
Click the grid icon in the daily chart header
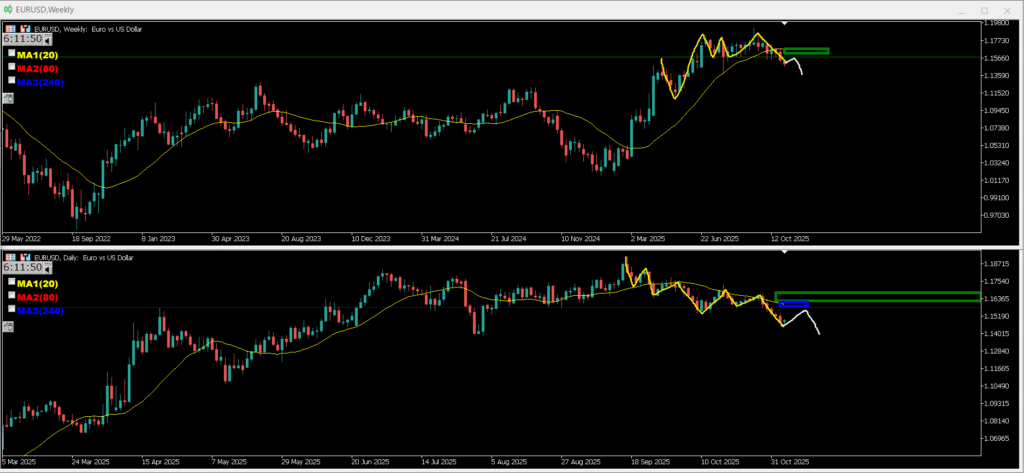click(x=9, y=259)
